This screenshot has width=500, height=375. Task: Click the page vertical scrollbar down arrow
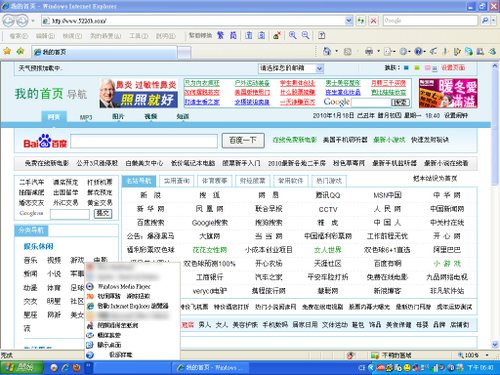click(495, 345)
